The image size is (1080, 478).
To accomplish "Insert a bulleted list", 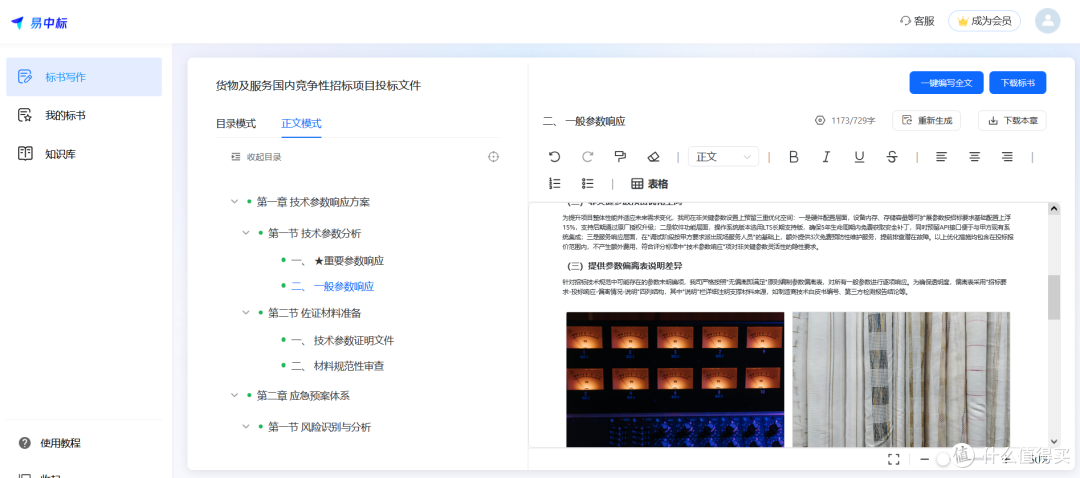I will click(588, 183).
